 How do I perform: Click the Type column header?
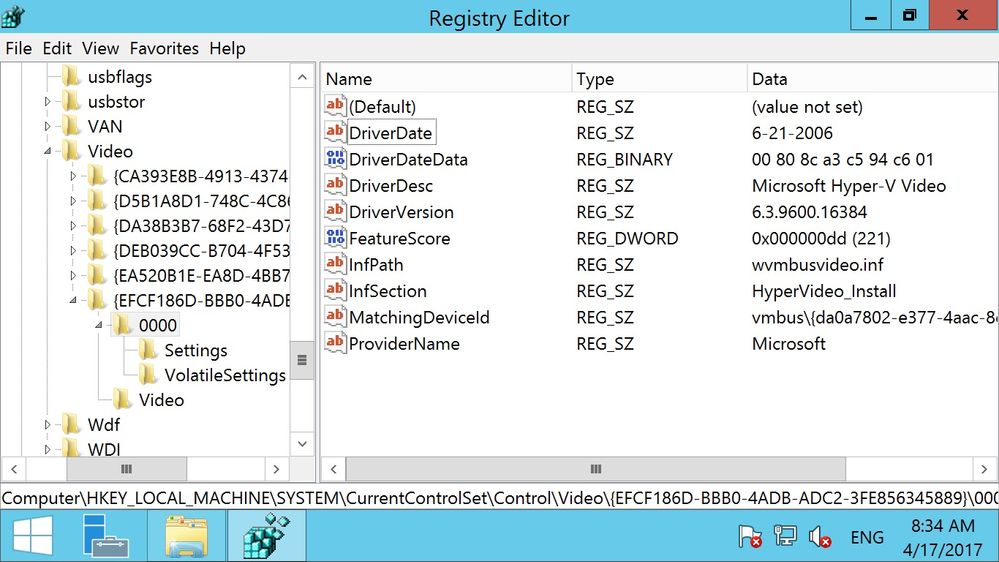(x=659, y=79)
